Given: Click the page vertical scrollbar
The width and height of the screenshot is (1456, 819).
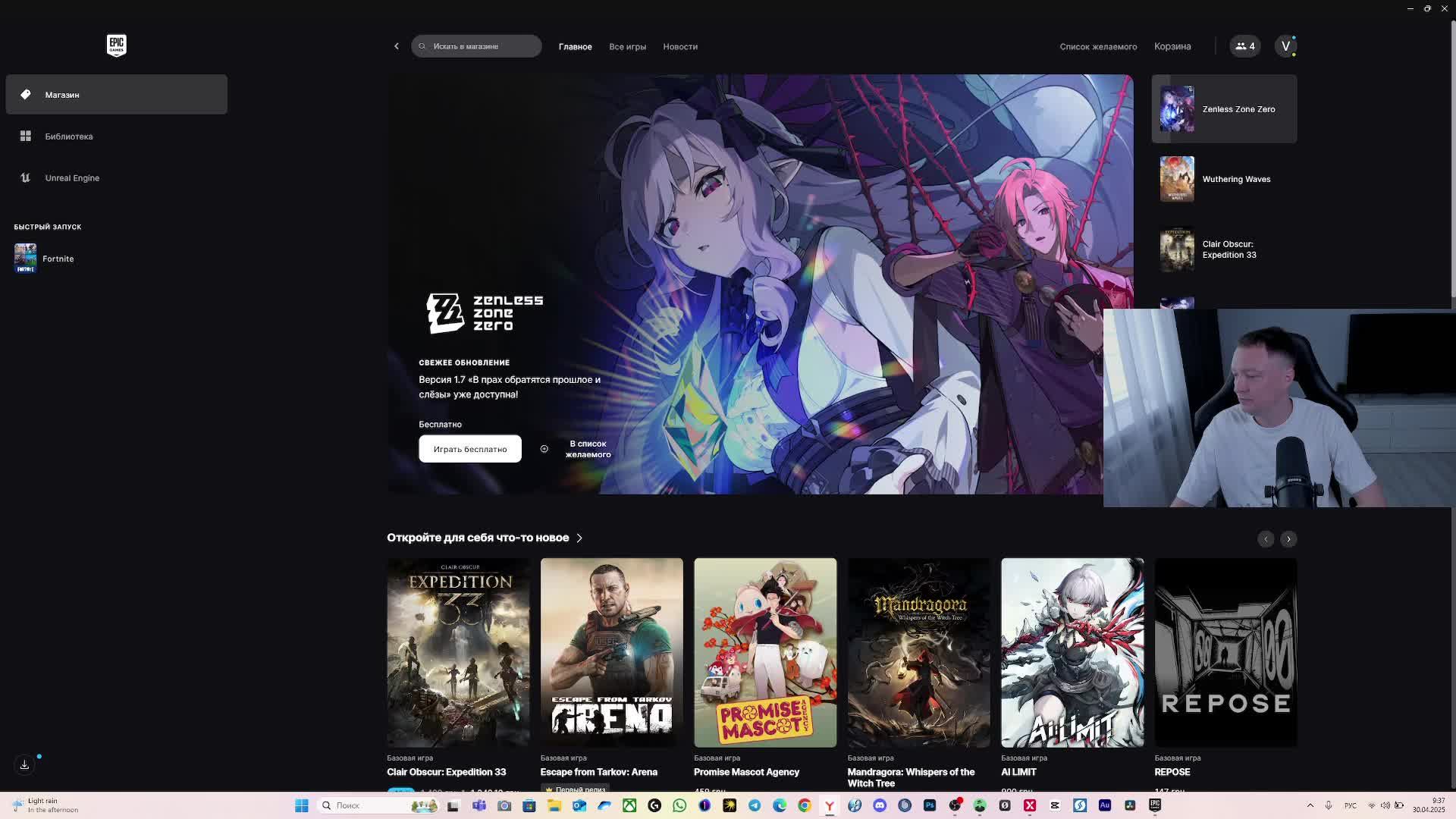Looking at the screenshot, I should pos(1452,159).
